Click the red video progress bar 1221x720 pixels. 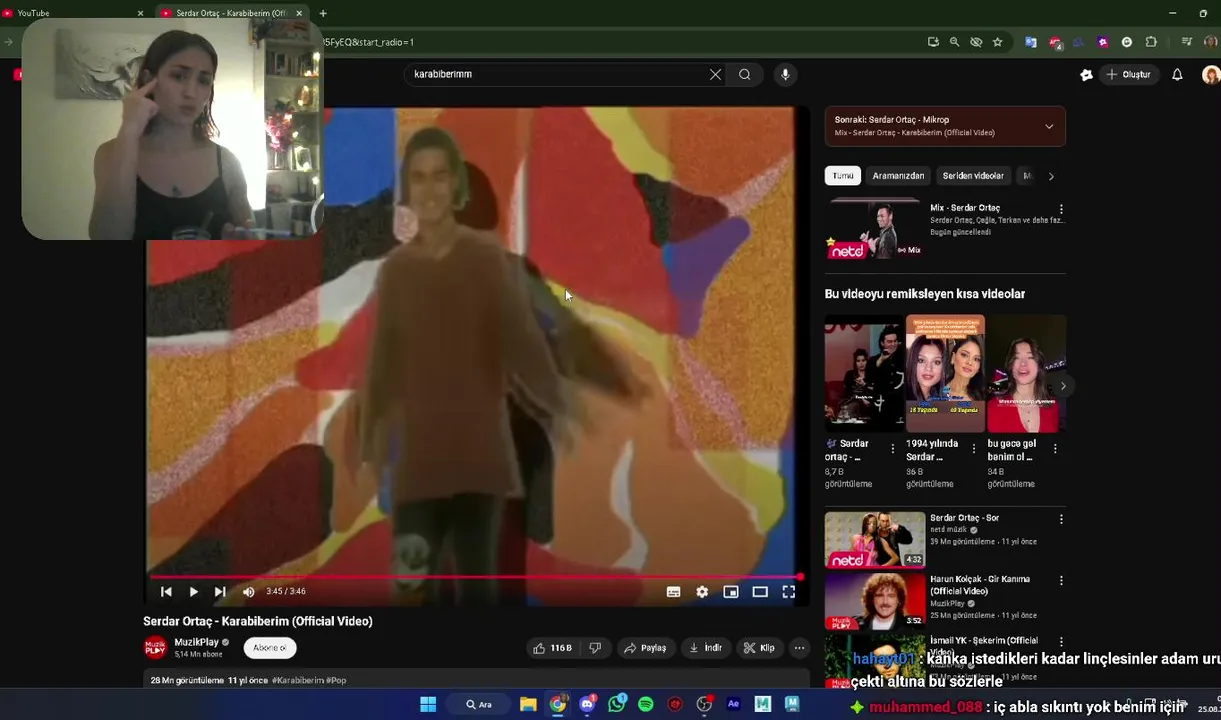475,577
